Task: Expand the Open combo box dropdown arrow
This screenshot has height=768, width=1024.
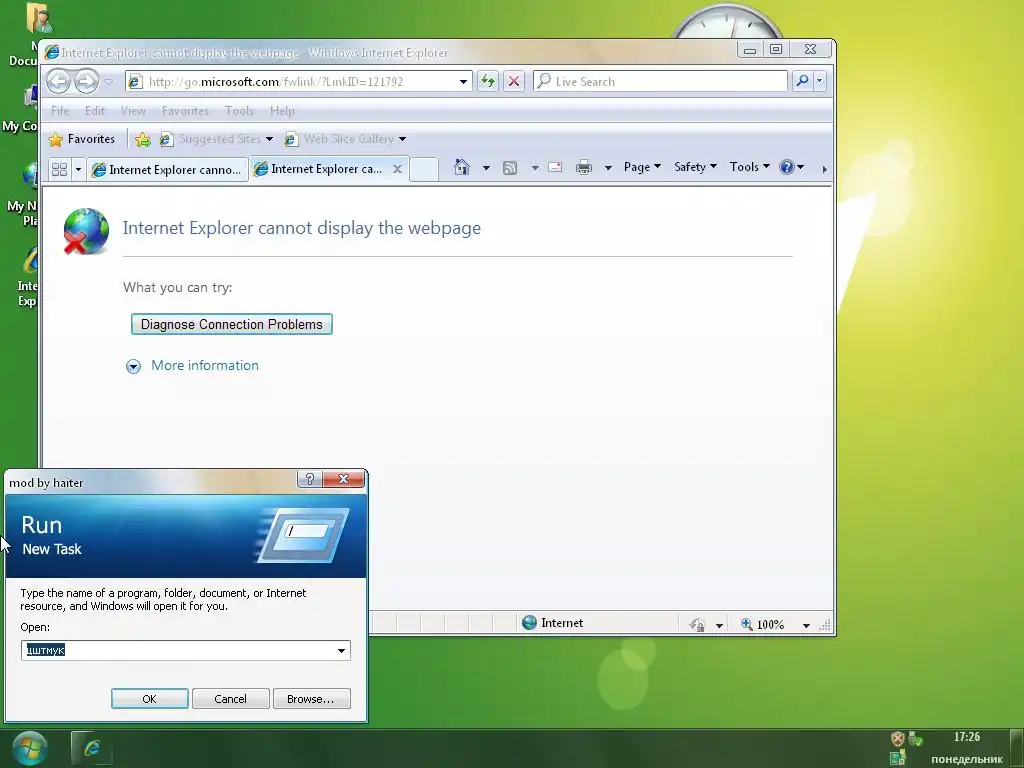Action: (342, 650)
